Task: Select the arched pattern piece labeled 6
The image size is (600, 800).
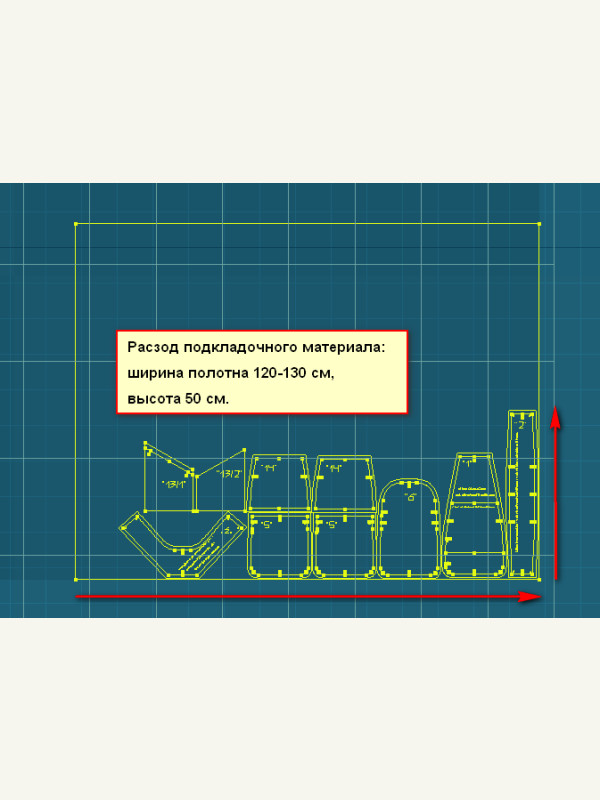Action: [410, 529]
